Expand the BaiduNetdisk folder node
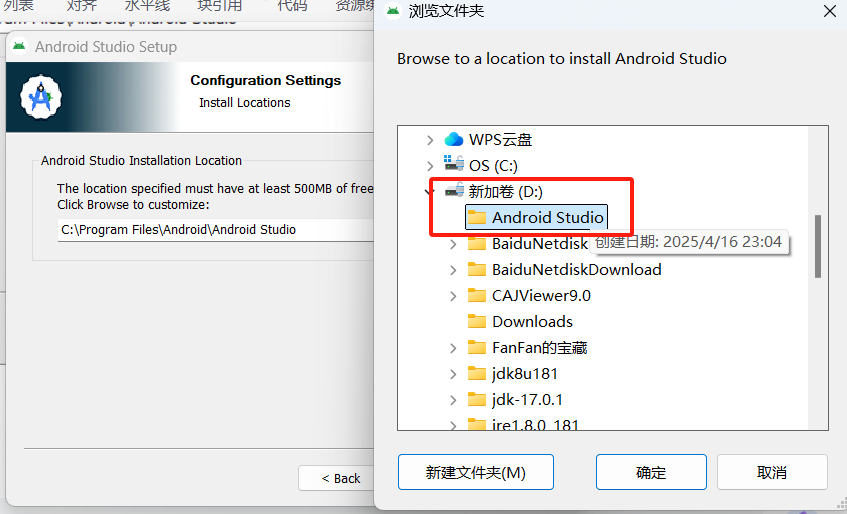This screenshot has width=847, height=514. (453, 244)
